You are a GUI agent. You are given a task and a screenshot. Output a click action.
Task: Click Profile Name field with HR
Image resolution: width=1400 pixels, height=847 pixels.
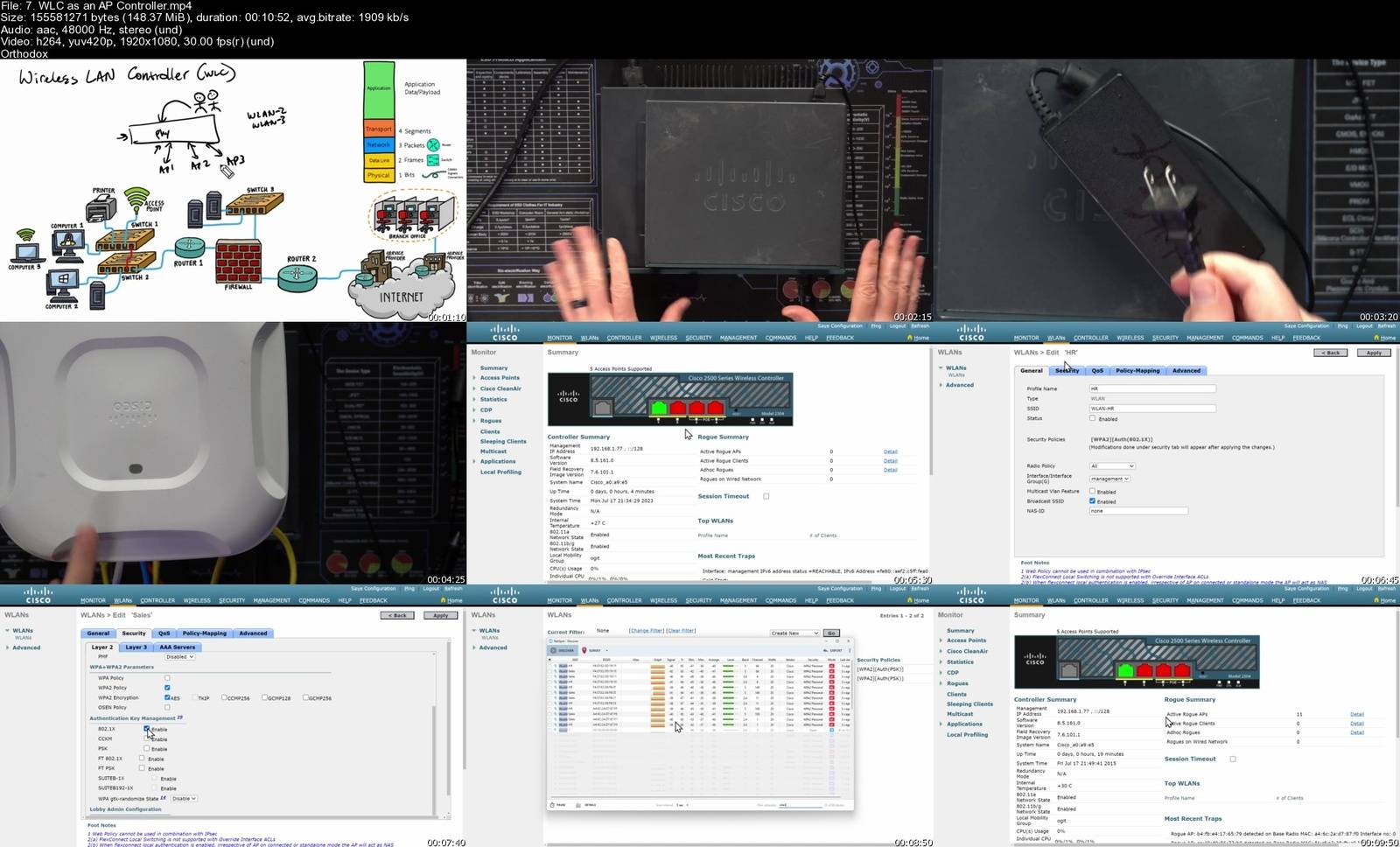(1152, 388)
